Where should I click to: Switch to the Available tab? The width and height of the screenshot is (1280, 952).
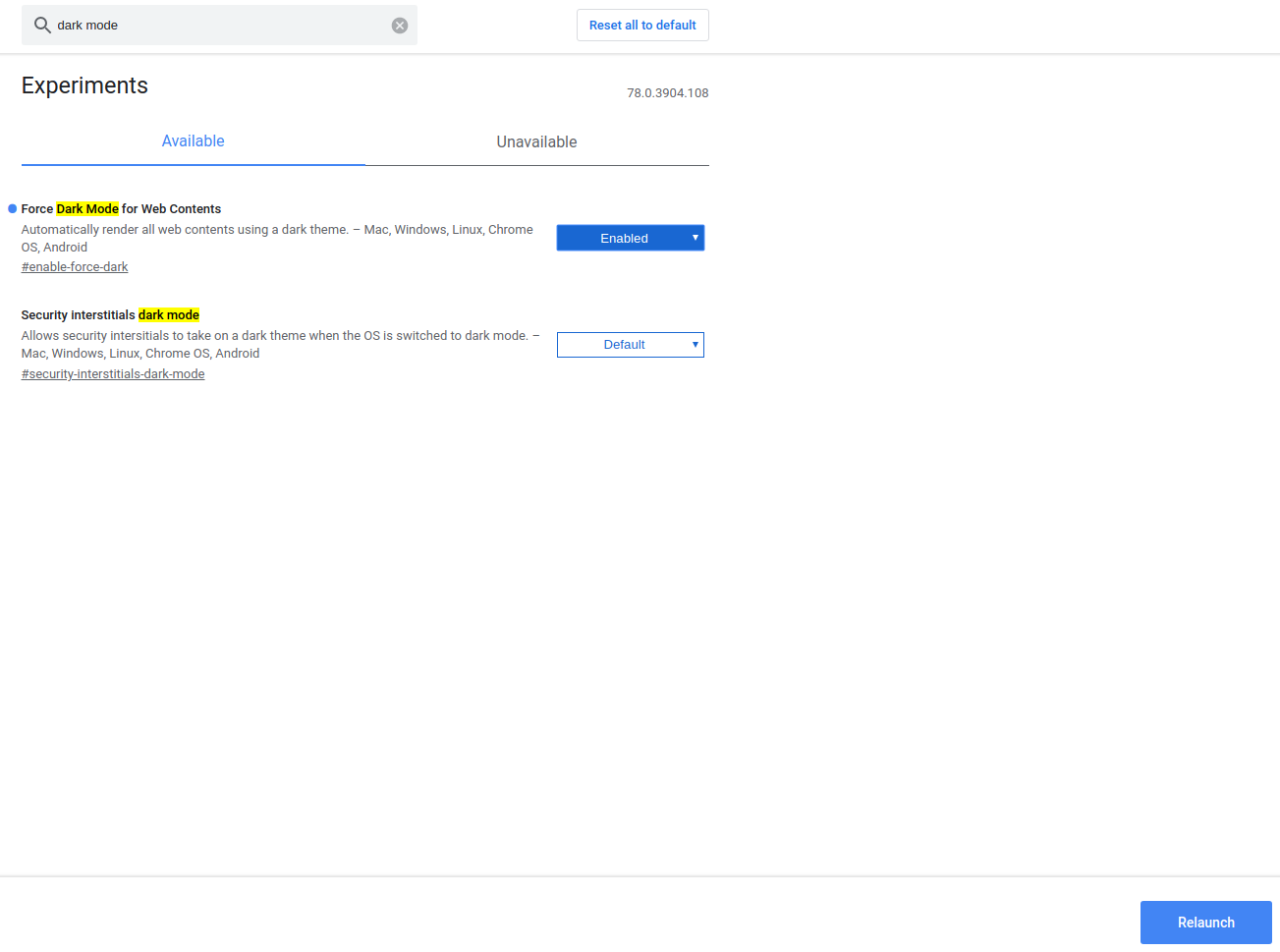[194, 141]
